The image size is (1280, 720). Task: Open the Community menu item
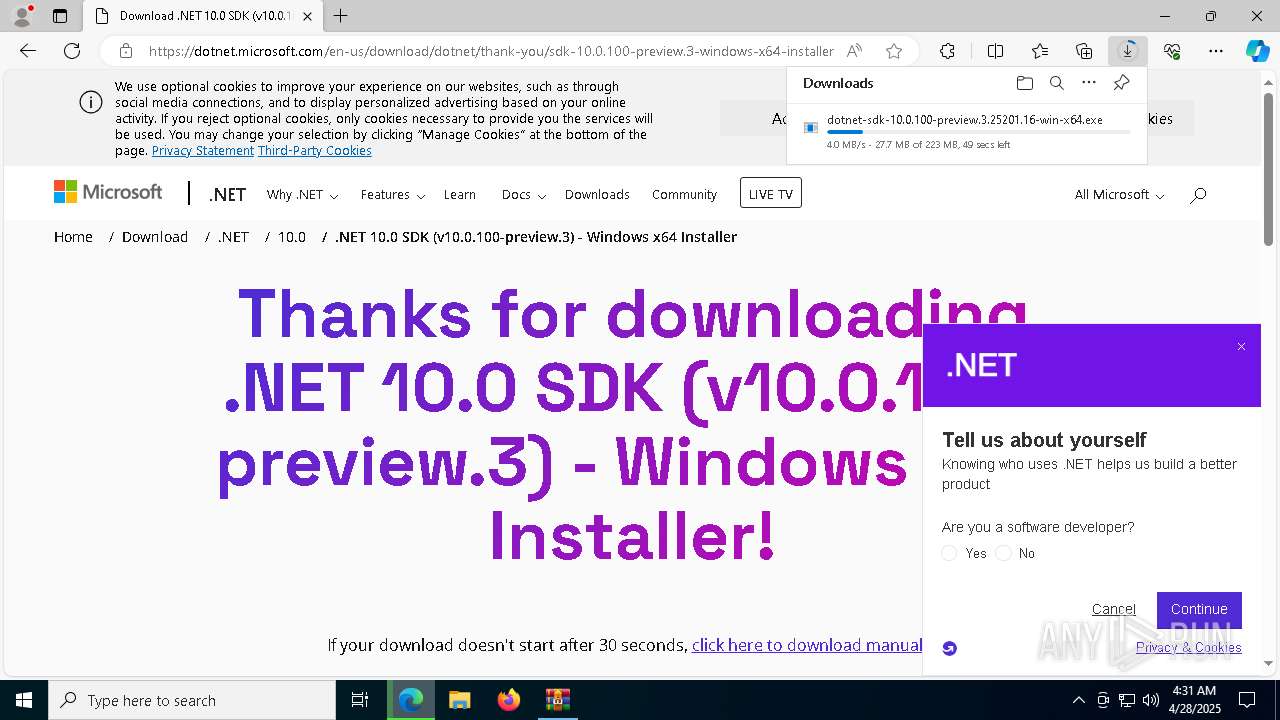coord(684,195)
